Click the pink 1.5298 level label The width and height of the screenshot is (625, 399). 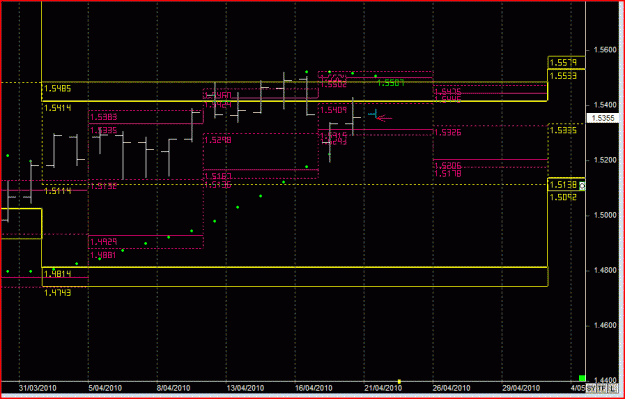tap(217, 140)
